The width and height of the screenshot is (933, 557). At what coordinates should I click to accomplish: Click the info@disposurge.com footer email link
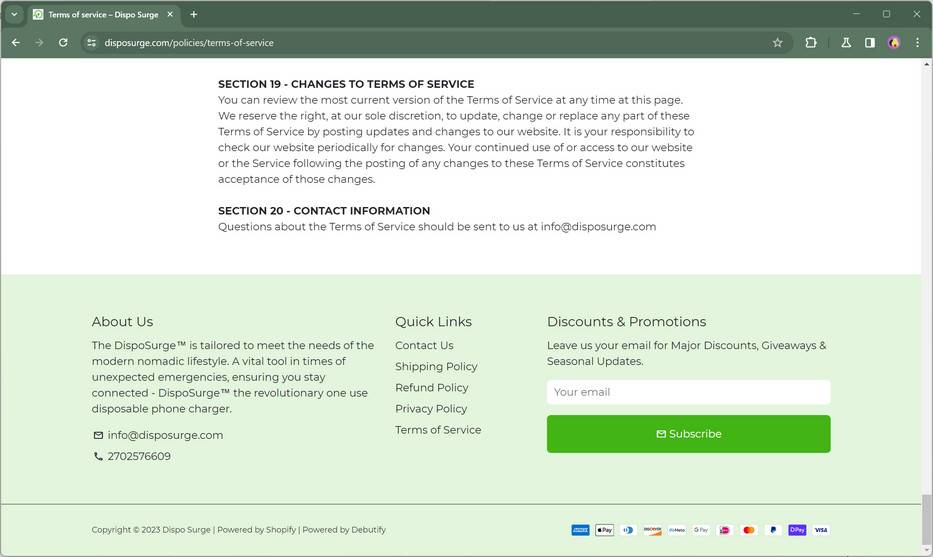click(x=165, y=435)
